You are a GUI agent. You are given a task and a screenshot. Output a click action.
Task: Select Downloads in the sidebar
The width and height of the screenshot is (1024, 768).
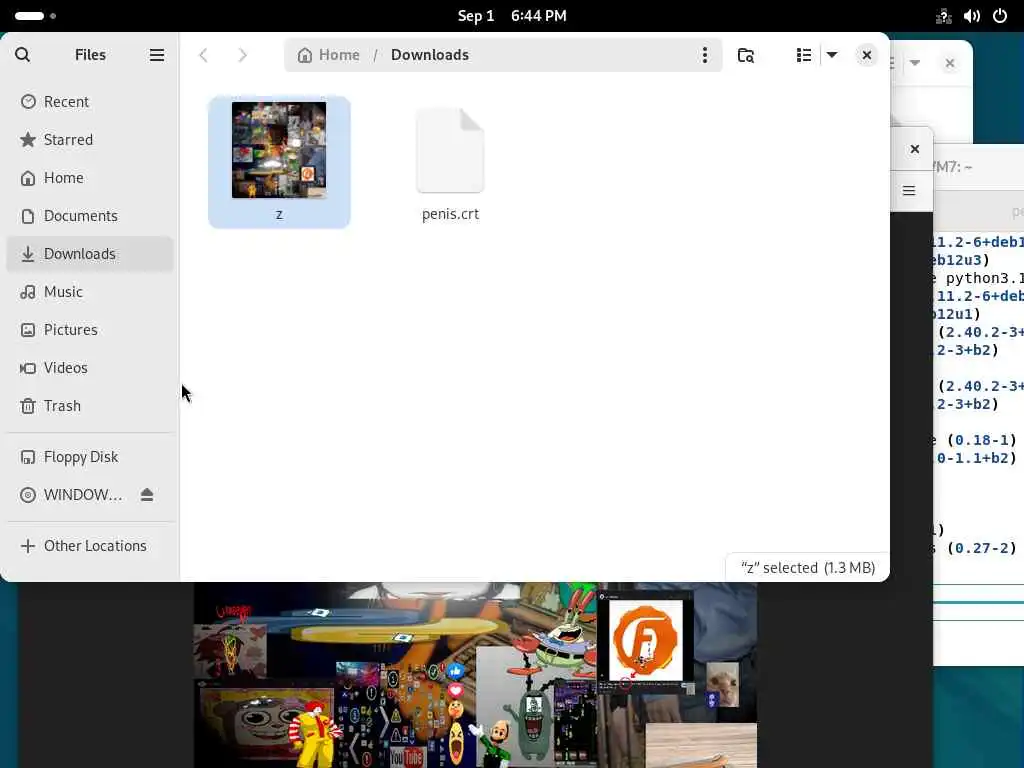coord(90,253)
